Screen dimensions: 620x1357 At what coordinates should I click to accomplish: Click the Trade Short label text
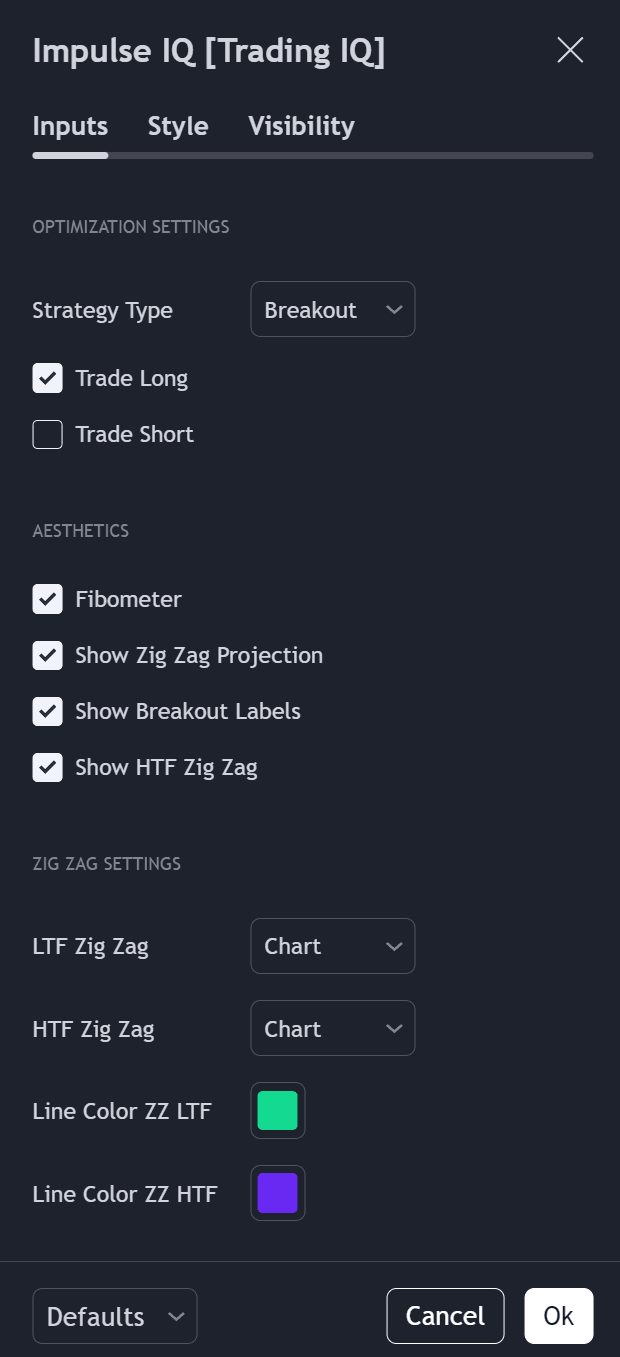tap(134, 434)
